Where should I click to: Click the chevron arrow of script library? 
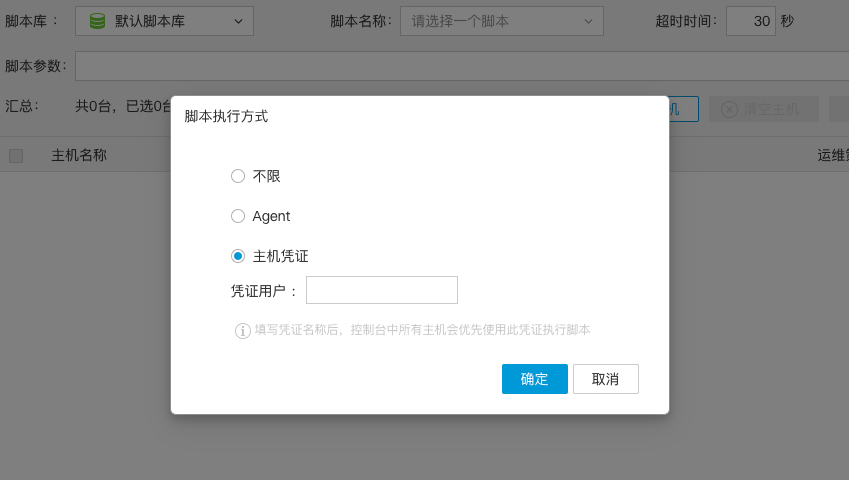[x=238, y=21]
